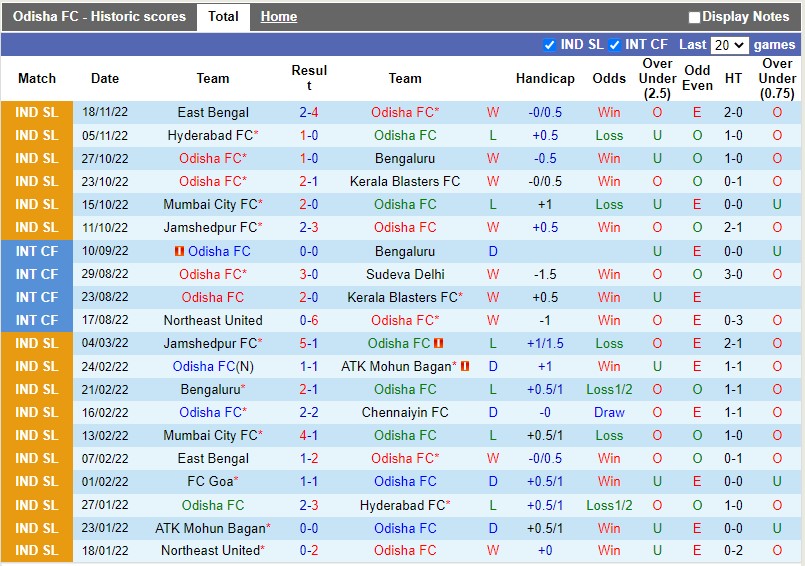Click the Odd Even column header
The height and width of the screenshot is (566, 805).
pos(697,78)
